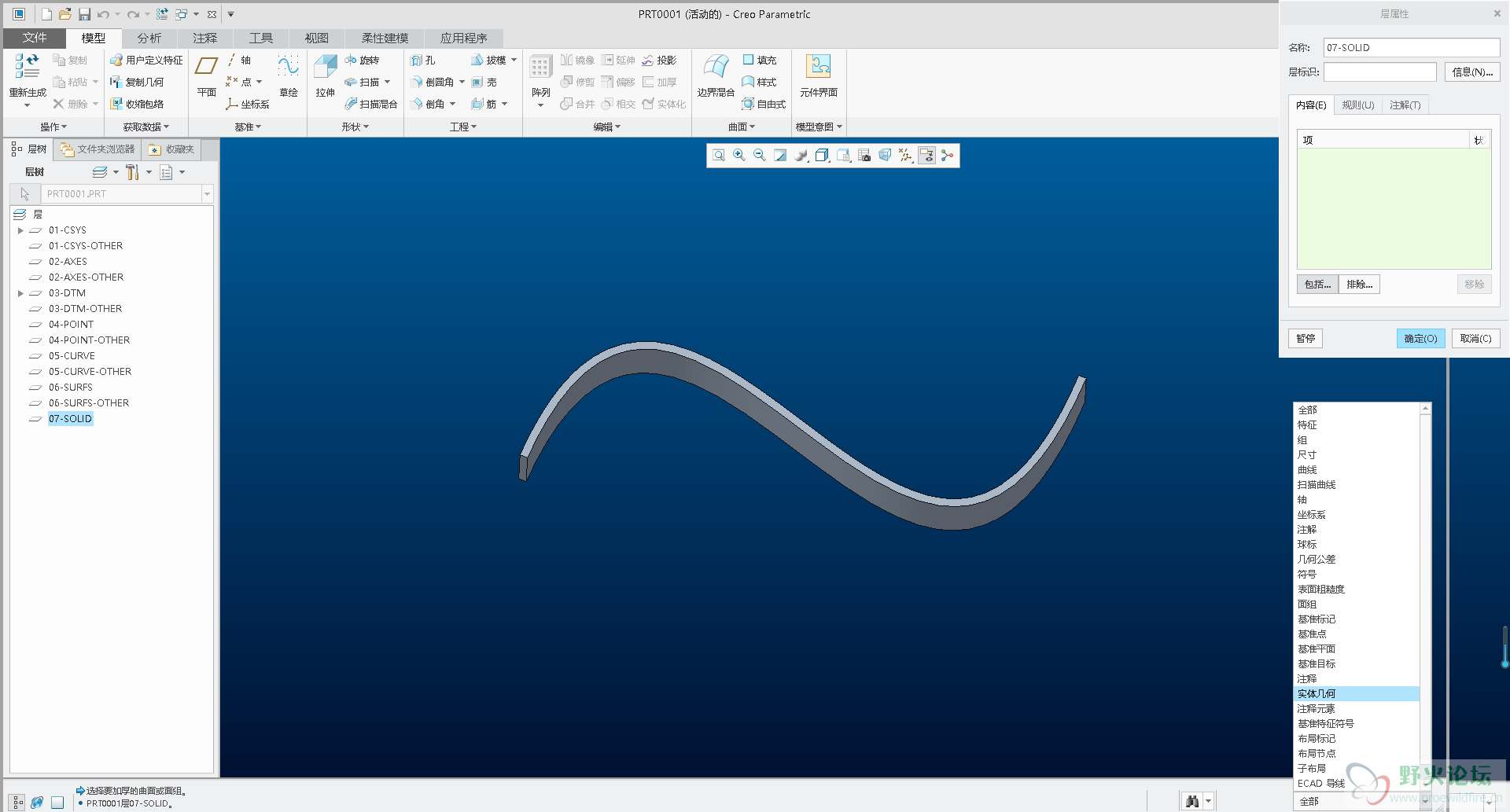Viewport: 1510px width, 812px height.
Task: Click the Axis (轴) datum tool
Action: tap(239, 61)
